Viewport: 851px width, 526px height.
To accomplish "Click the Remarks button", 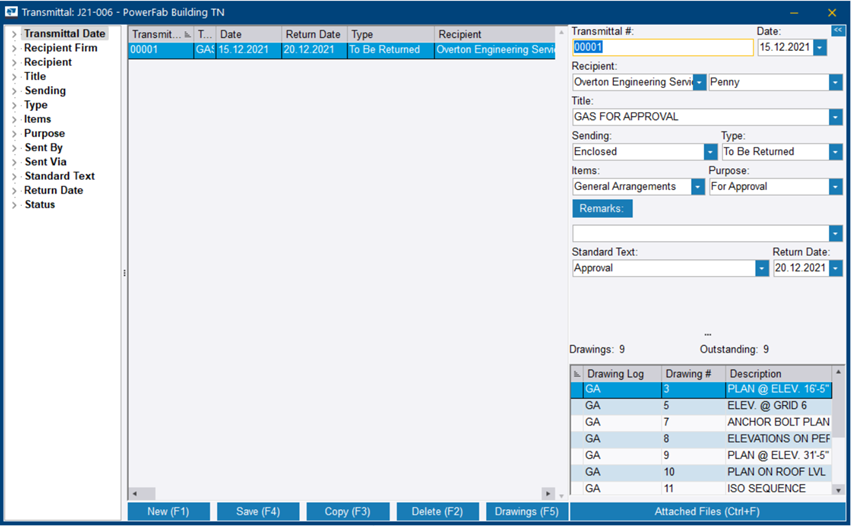I will 602,209.
